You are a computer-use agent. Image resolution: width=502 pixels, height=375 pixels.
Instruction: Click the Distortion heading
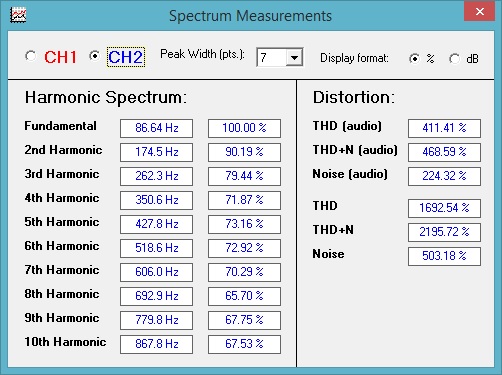[x=354, y=98]
